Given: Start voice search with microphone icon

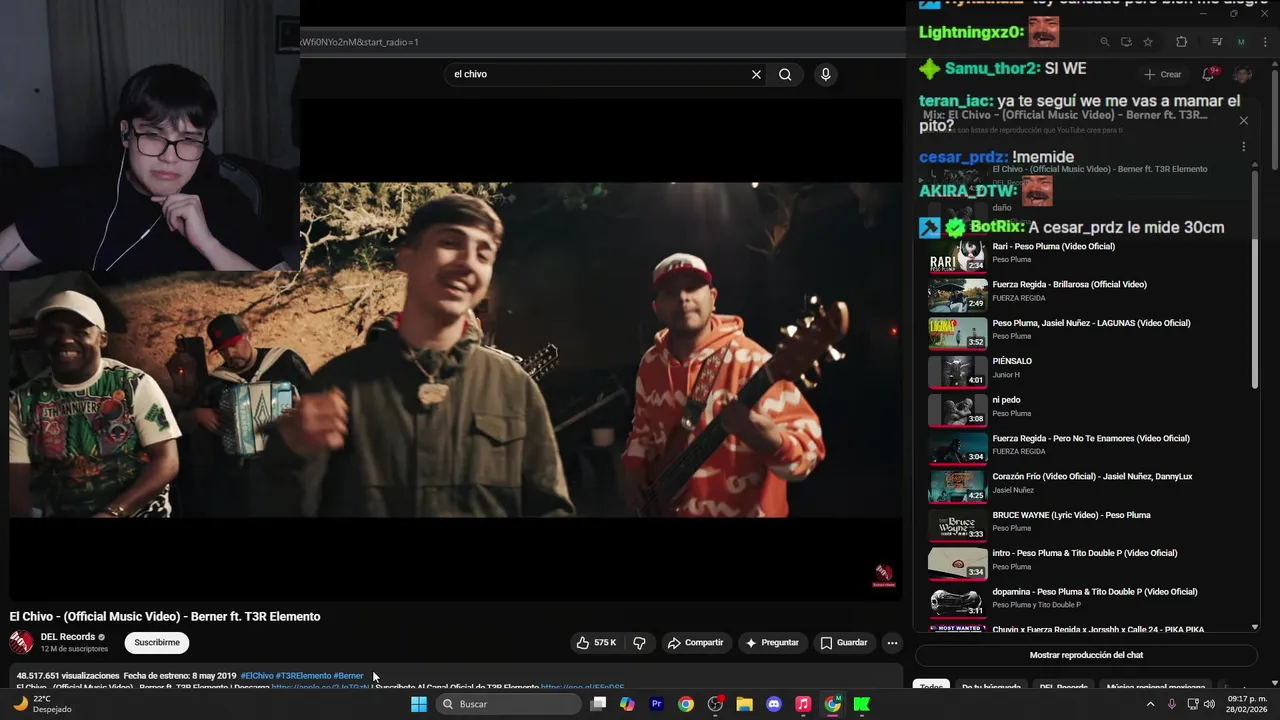Looking at the screenshot, I should point(825,74).
